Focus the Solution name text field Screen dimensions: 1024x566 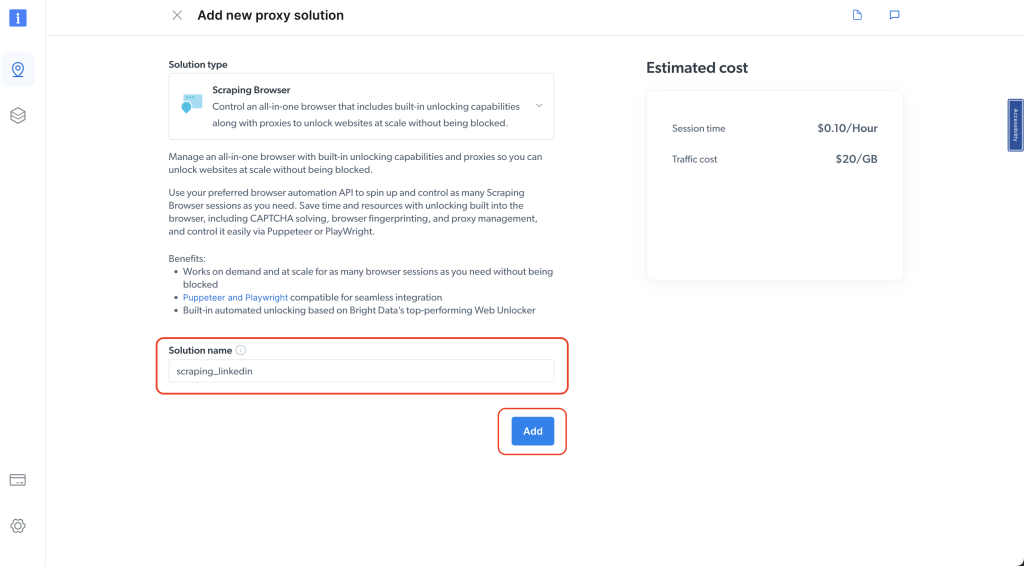(x=361, y=371)
